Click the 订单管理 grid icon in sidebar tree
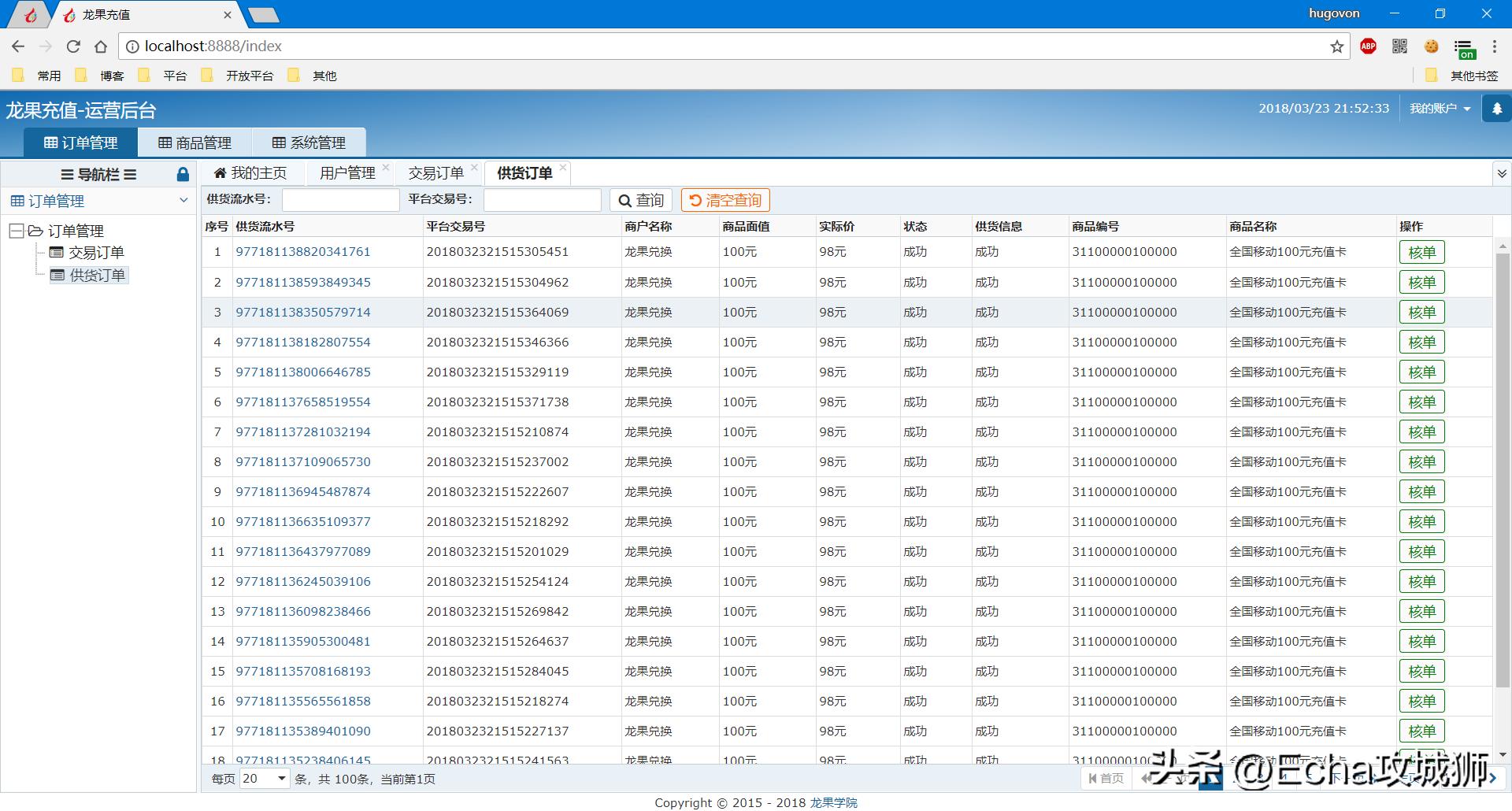The image size is (1512, 811). (x=17, y=201)
